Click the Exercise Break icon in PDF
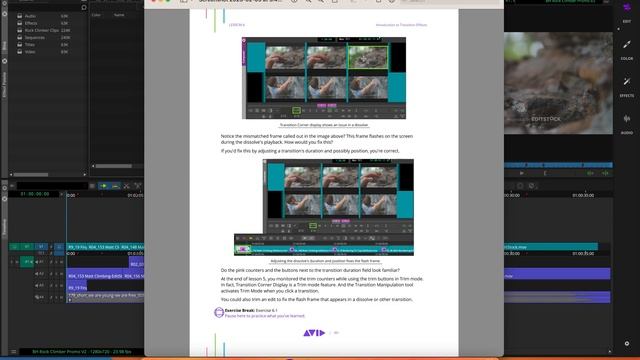The width and height of the screenshot is (640, 360). [x=219, y=313]
